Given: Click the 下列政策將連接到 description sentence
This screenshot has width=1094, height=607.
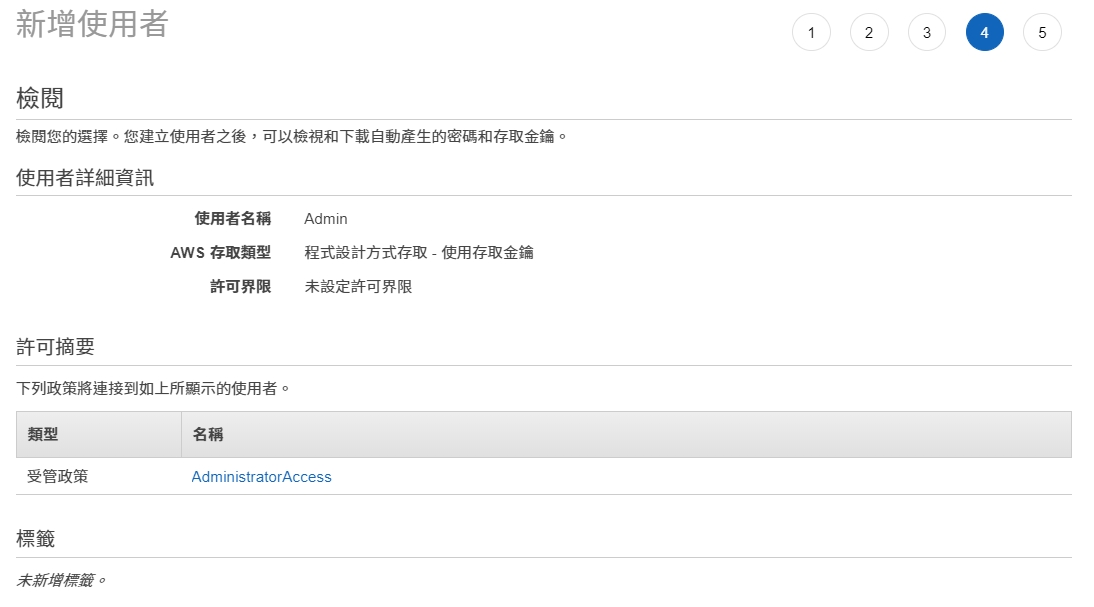Looking at the screenshot, I should coord(153,388).
